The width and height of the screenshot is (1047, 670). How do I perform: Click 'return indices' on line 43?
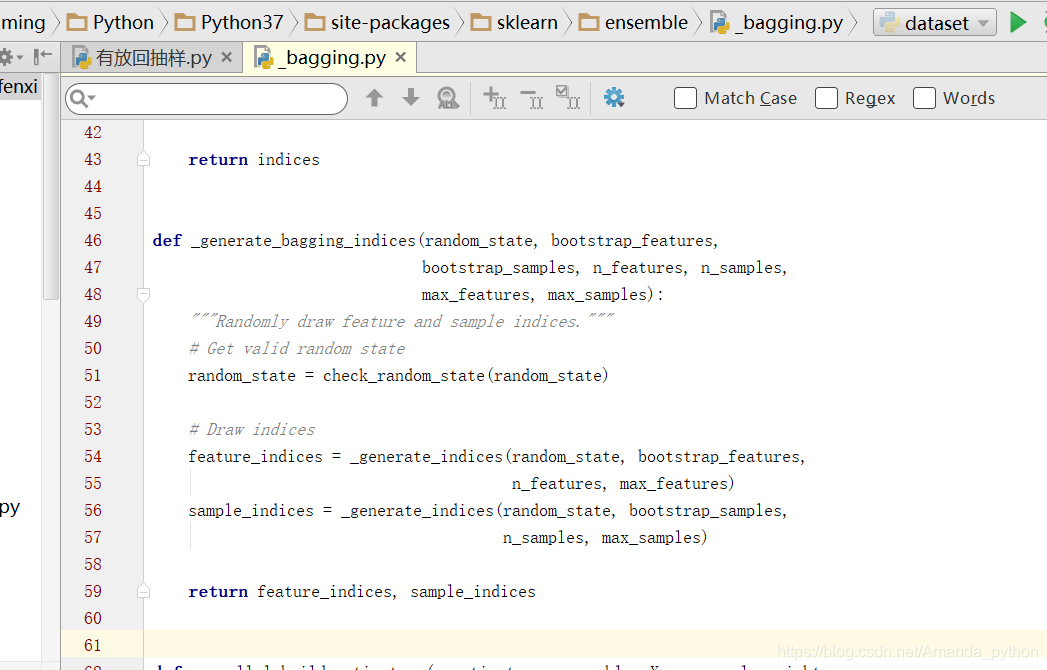click(x=254, y=160)
